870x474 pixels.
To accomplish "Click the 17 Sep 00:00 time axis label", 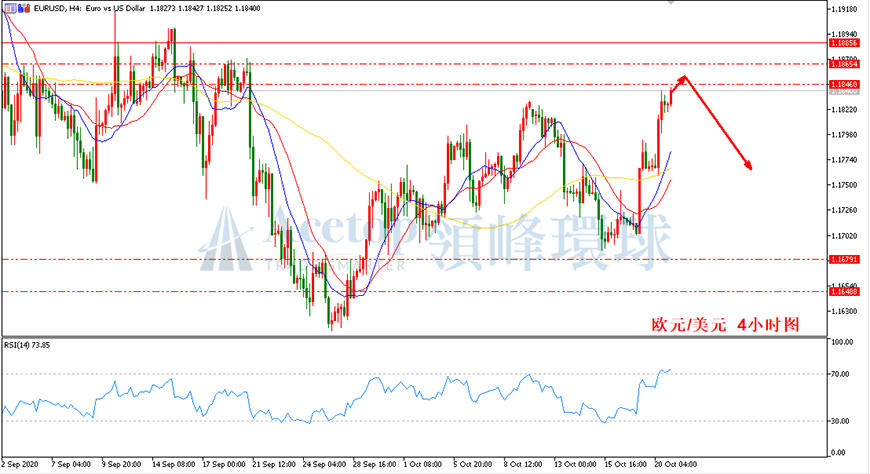I will (x=224, y=464).
